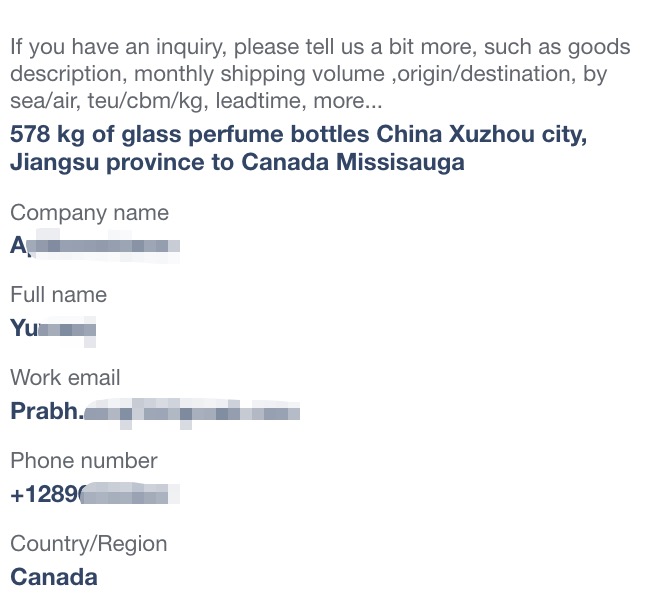This screenshot has height=608, width=654.
Task: Click the Full name label
Action: [58, 295]
